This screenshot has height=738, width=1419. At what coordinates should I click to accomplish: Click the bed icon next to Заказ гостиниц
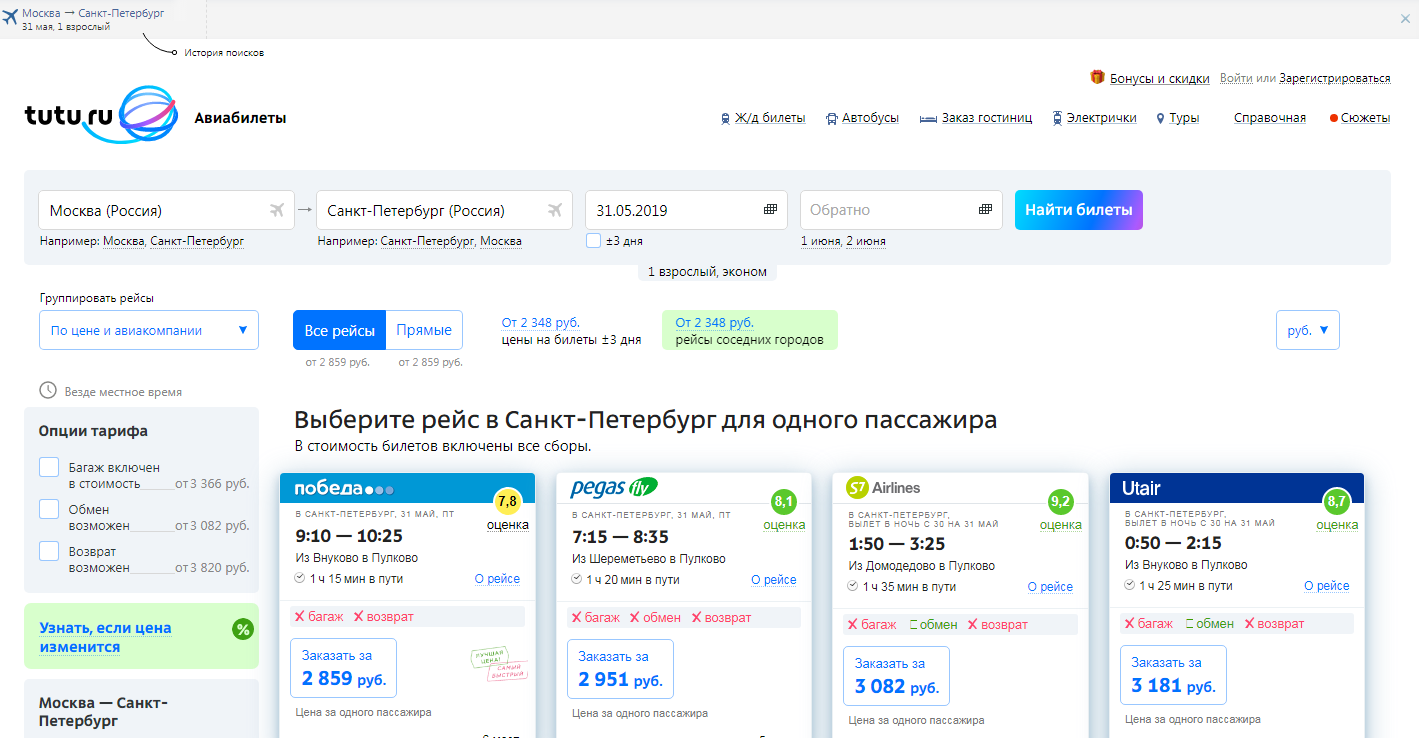tap(928, 118)
